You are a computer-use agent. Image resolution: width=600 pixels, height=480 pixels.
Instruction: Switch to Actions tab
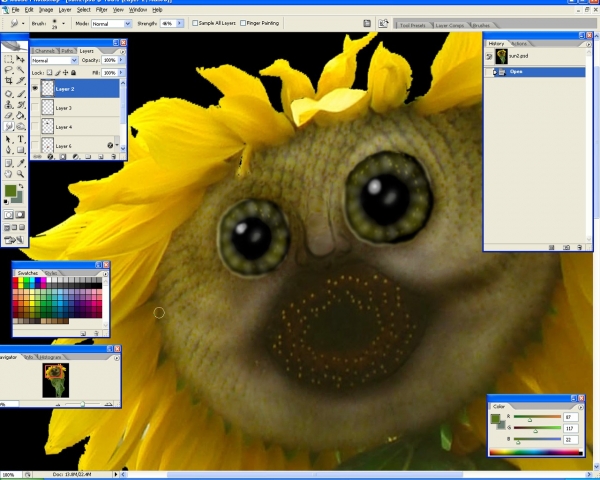(x=519, y=44)
